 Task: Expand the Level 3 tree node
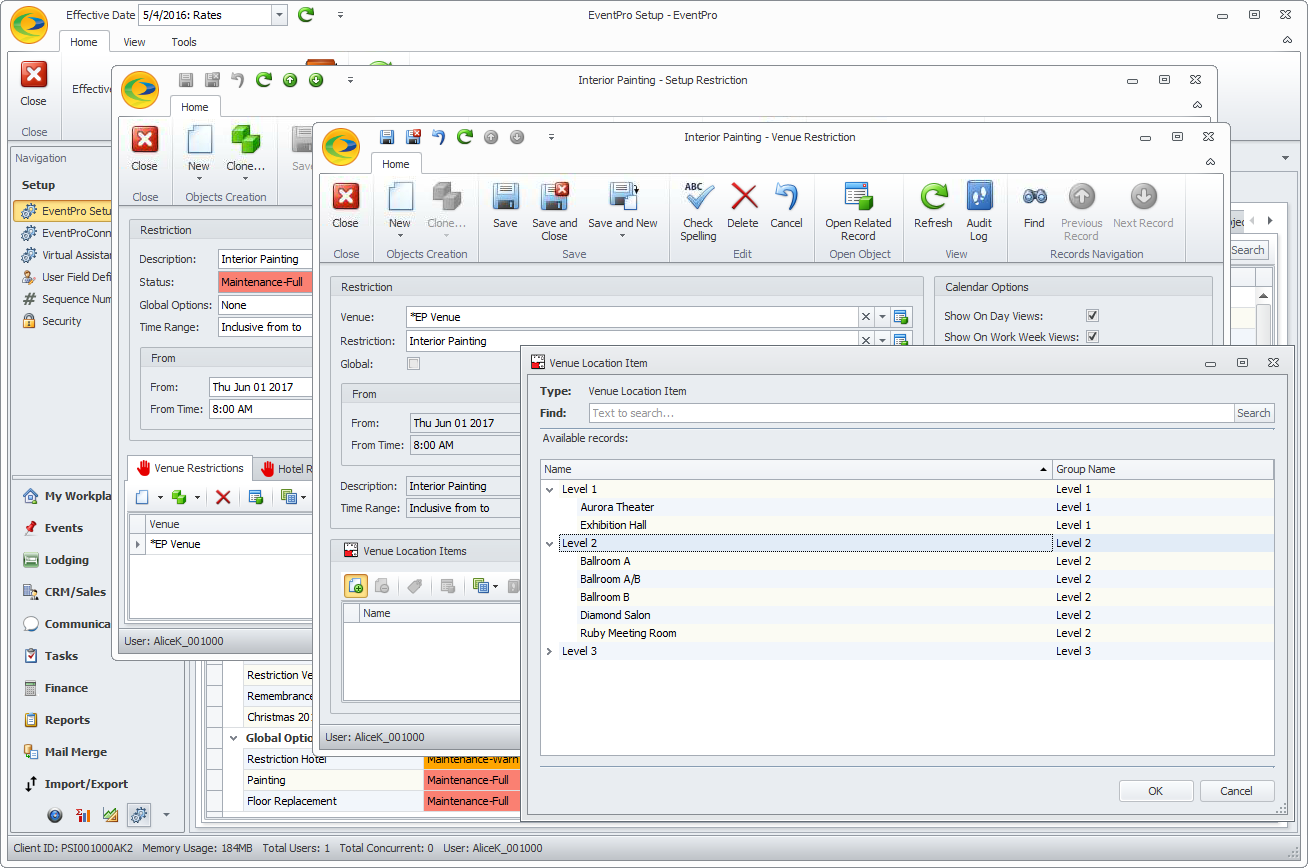(549, 651)
